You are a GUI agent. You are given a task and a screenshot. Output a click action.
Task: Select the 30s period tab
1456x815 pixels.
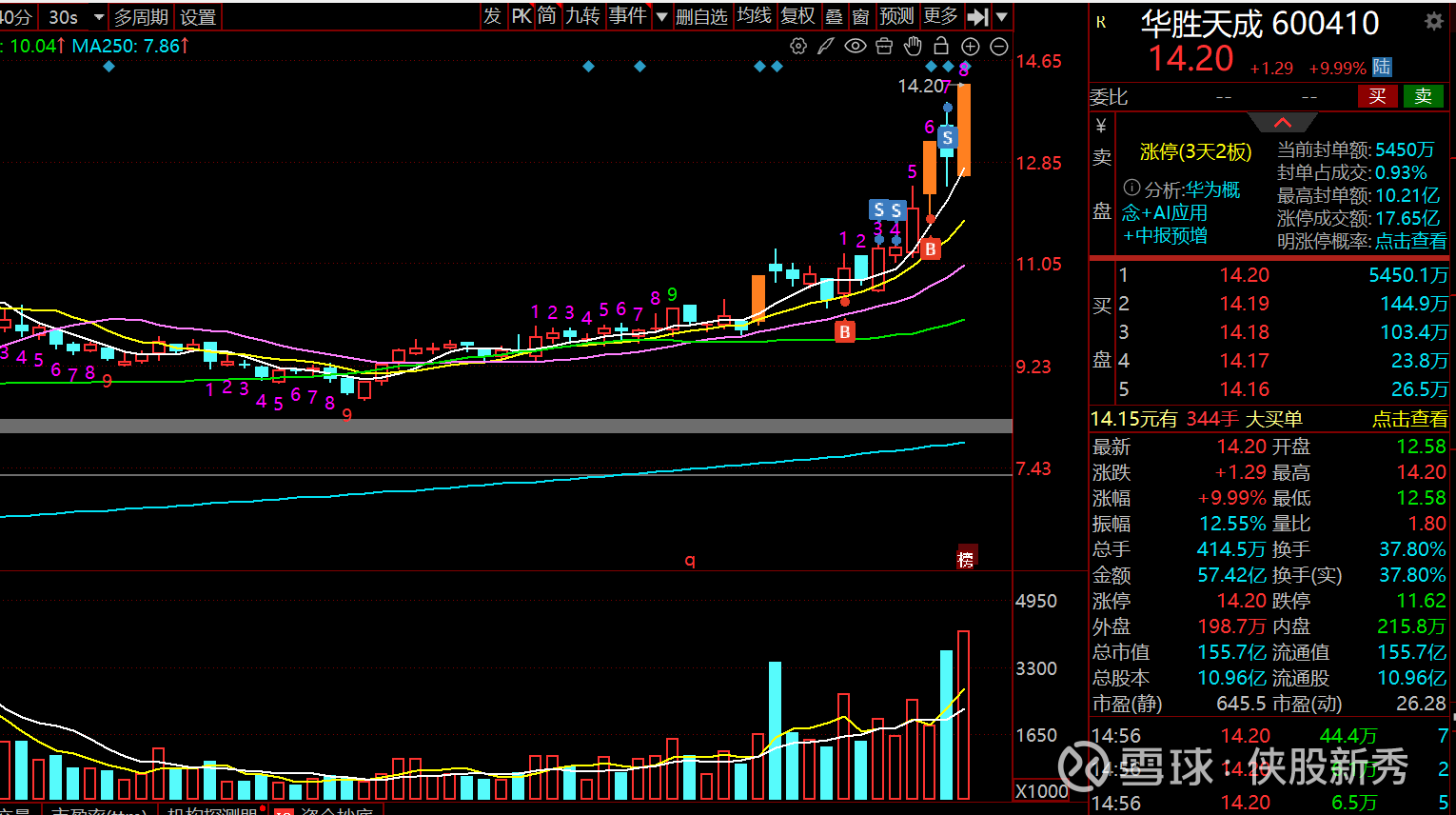(64, 17)
